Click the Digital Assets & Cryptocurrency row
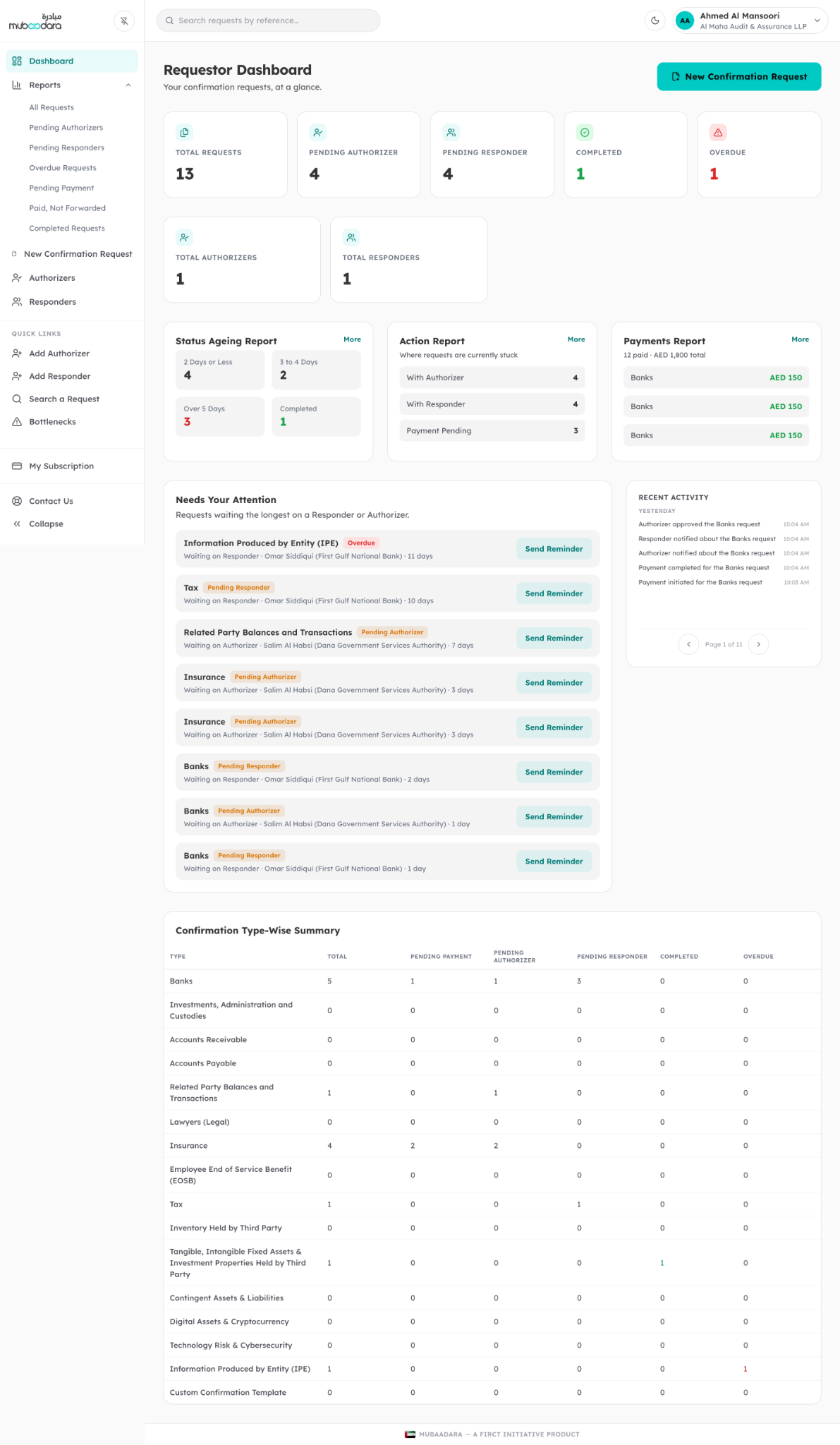This screenshot has height=1445, width=840. pos(492,1322)
